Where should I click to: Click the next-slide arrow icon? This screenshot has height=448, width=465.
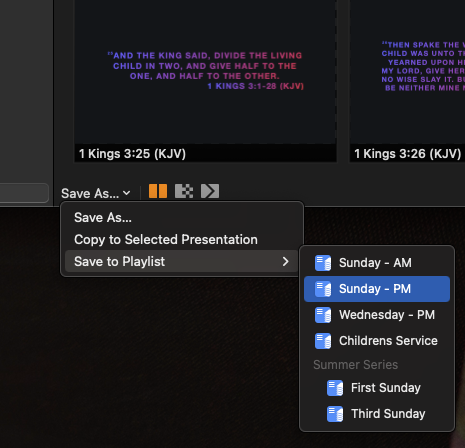[x=210, y=191]
